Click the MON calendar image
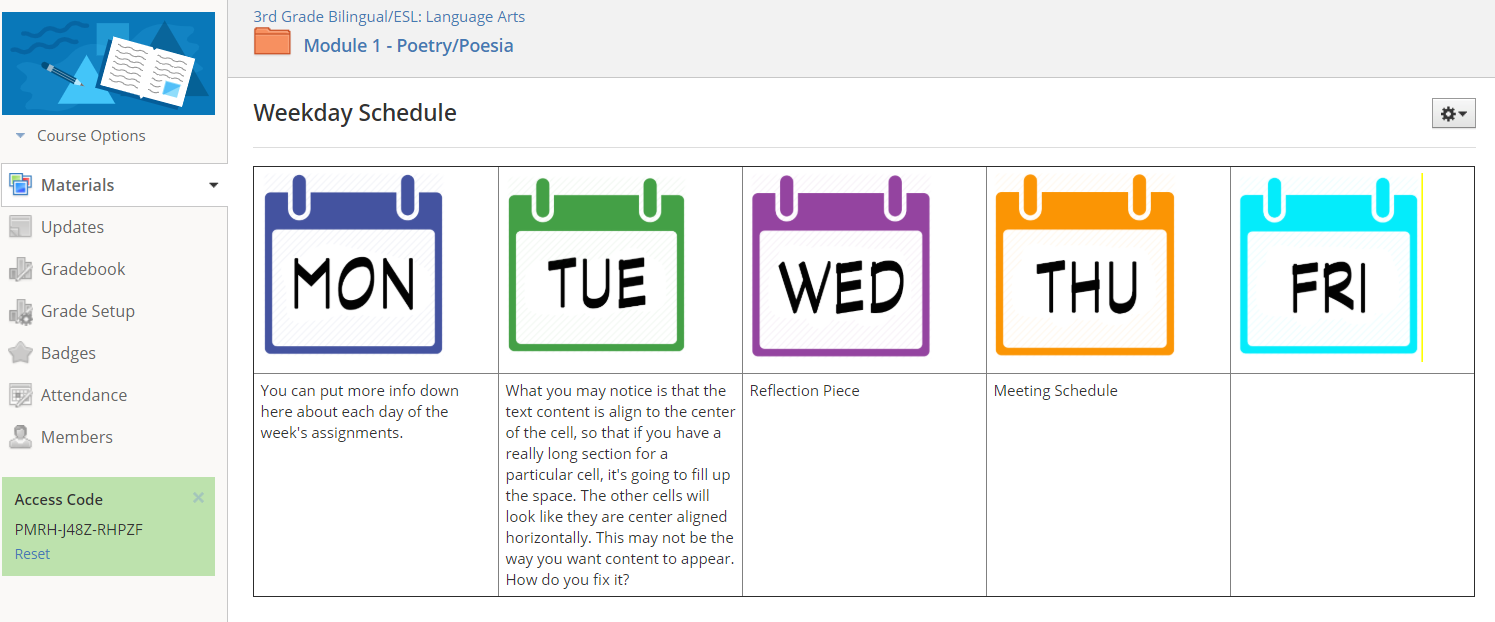Image resolution: width=1495 pixels, height=622 pixels. click(353, 265)
